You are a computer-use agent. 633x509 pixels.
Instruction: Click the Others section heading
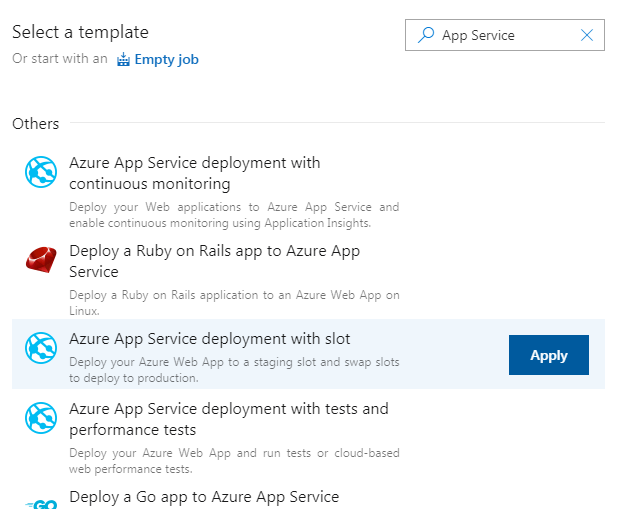tap(36, 124)
